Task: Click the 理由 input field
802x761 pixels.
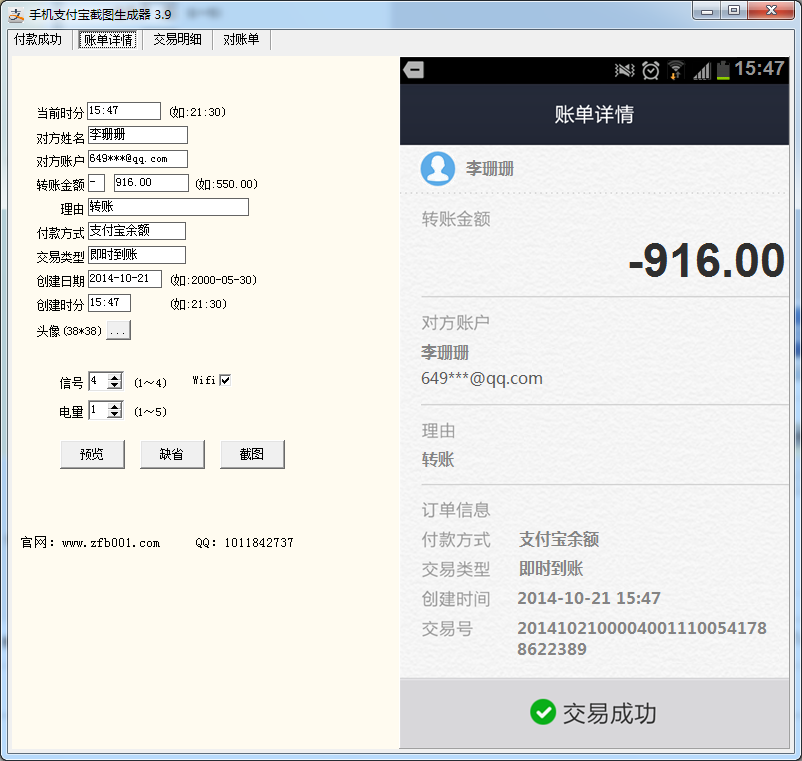Action: pos(168,207)
